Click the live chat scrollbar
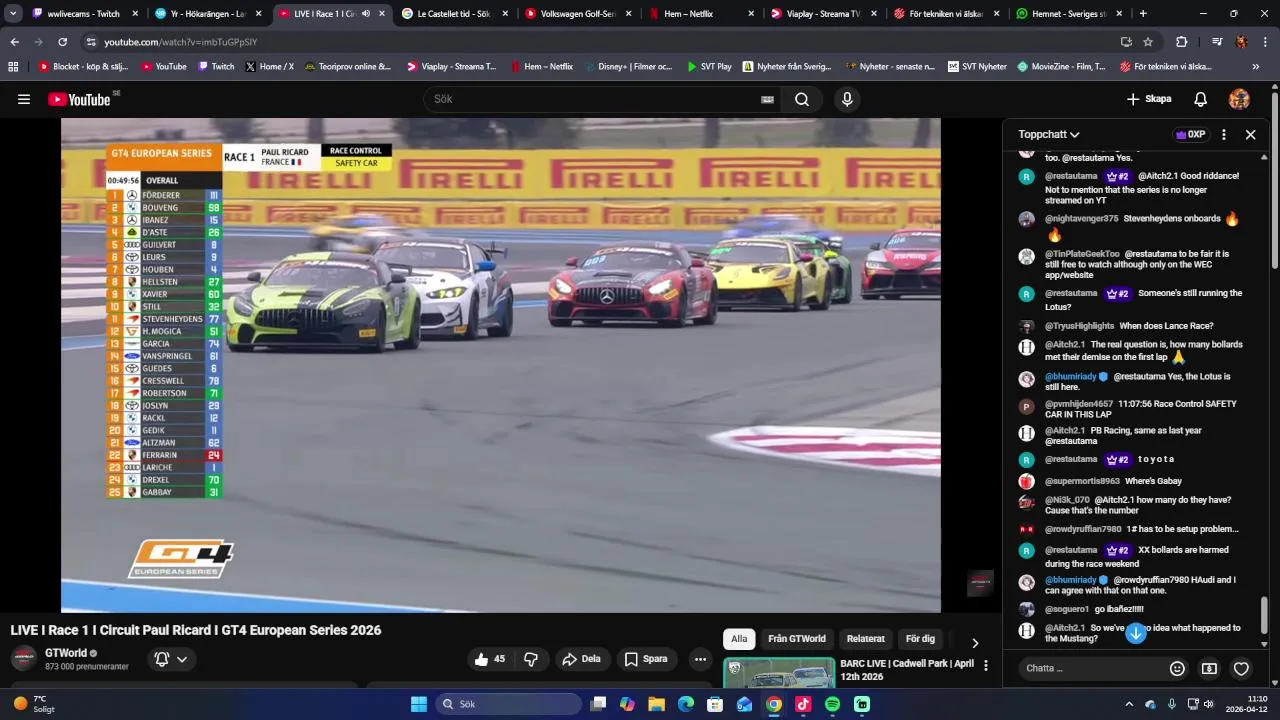 coord(1264,615)
